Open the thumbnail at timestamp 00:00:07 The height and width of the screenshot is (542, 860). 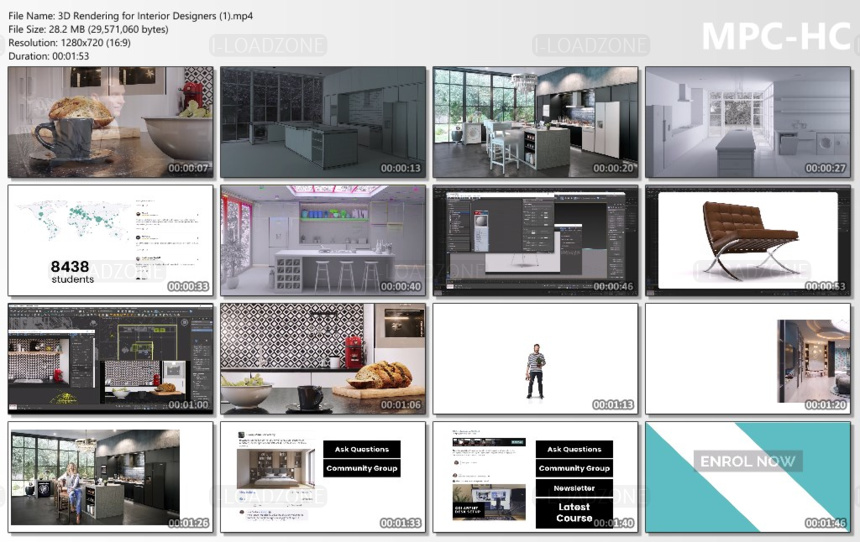click(111, 122)
